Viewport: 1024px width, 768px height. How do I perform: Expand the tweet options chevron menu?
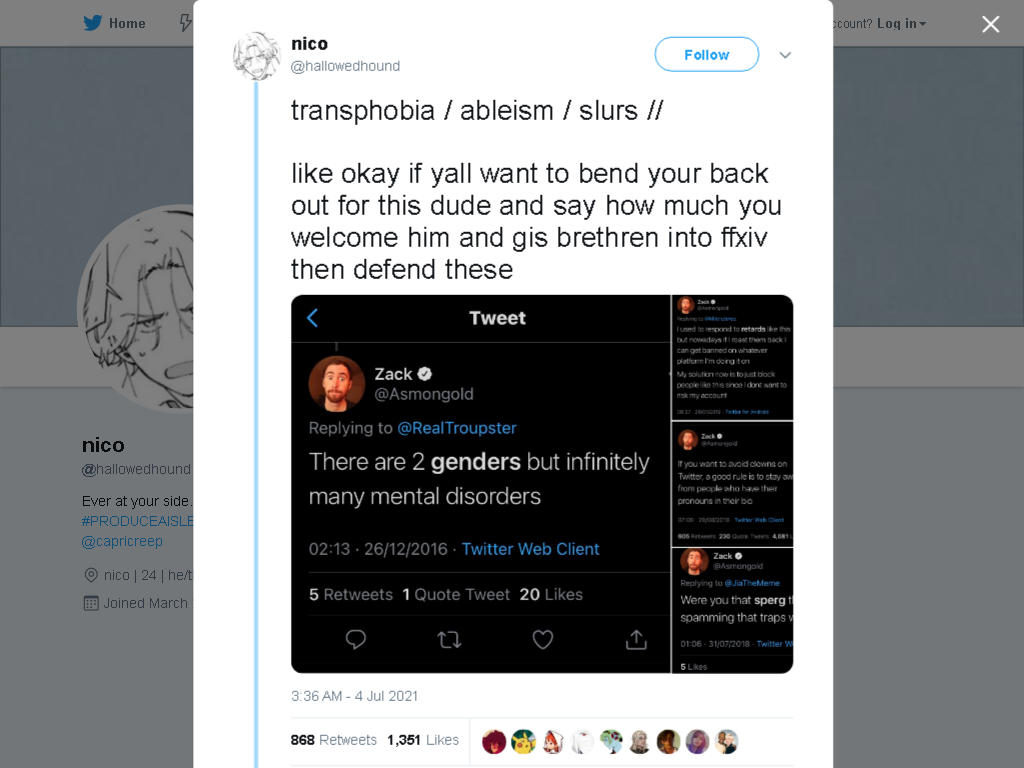[785, 56]
